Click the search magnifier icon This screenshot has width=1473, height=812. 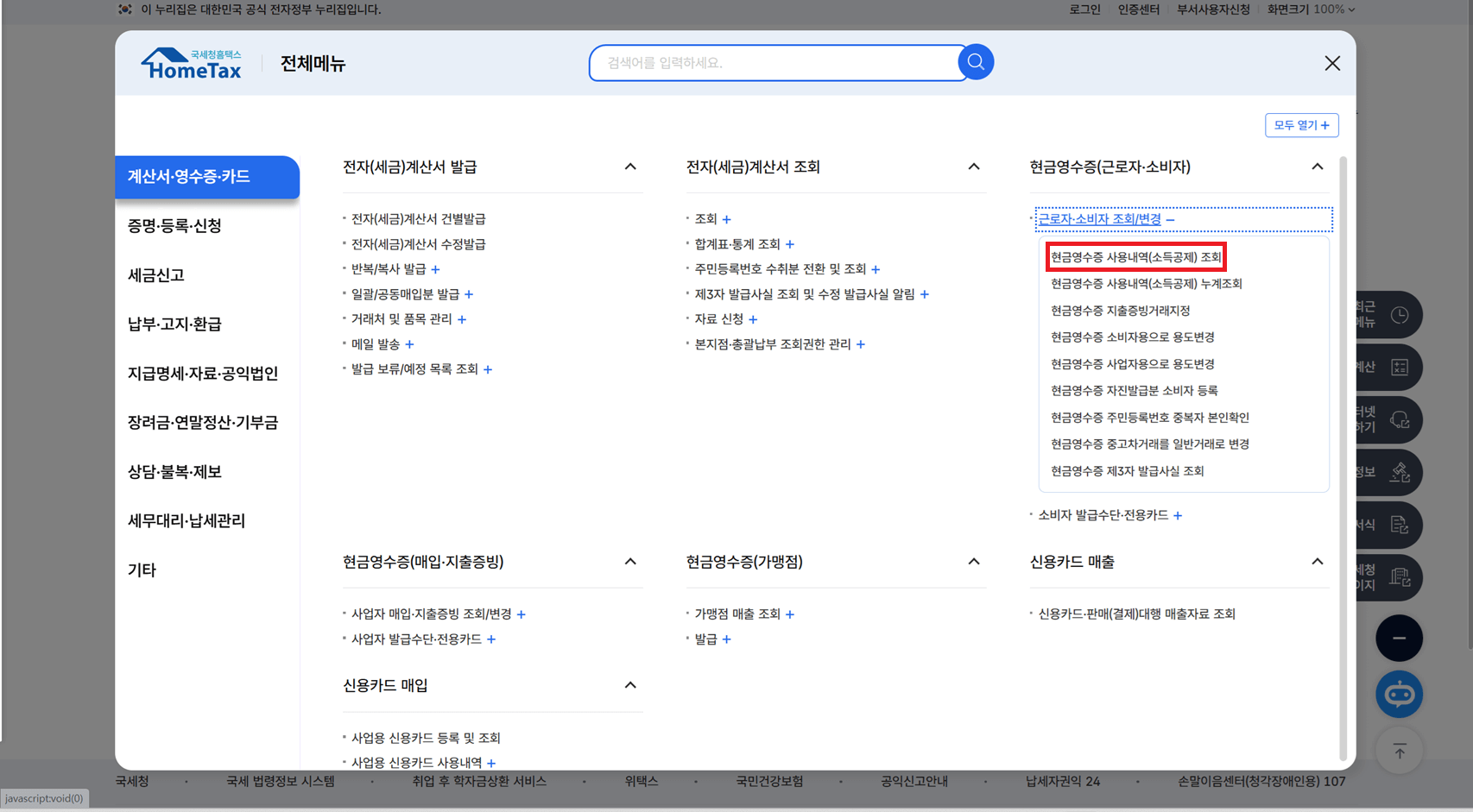[976, 61]
